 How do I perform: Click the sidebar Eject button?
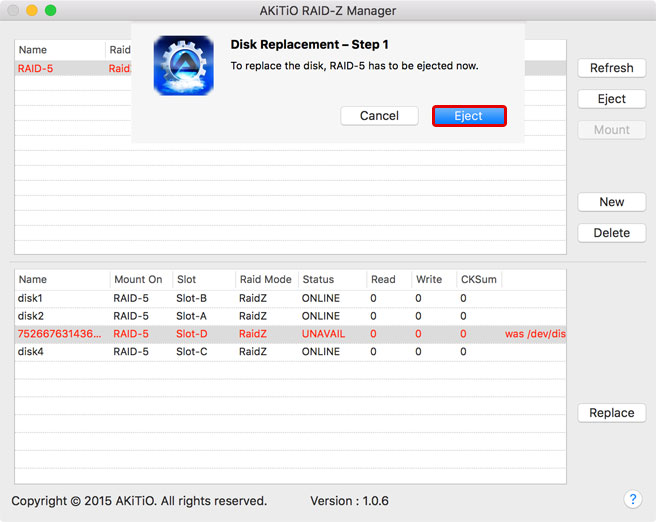pos(611,99)
